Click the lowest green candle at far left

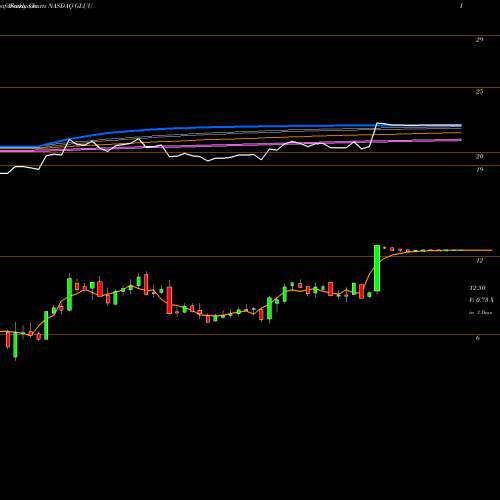click(15, 342)
